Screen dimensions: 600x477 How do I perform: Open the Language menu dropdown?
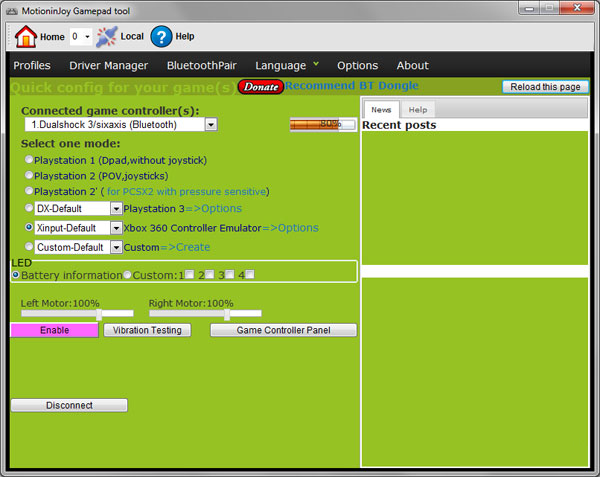click(x=287, y=65)
